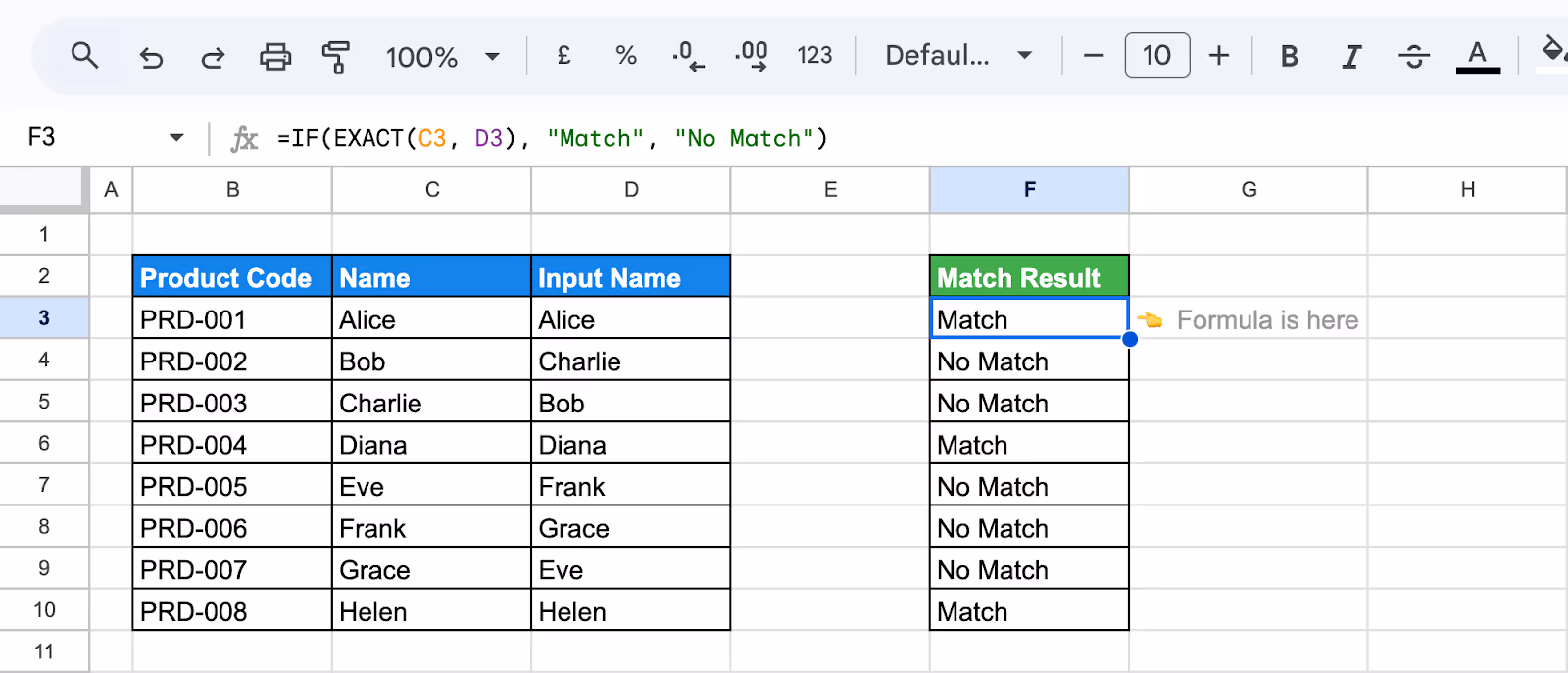Select cell containing PRD-004
The height and width of the screenshot is (673, 1568).
point(232,445)
